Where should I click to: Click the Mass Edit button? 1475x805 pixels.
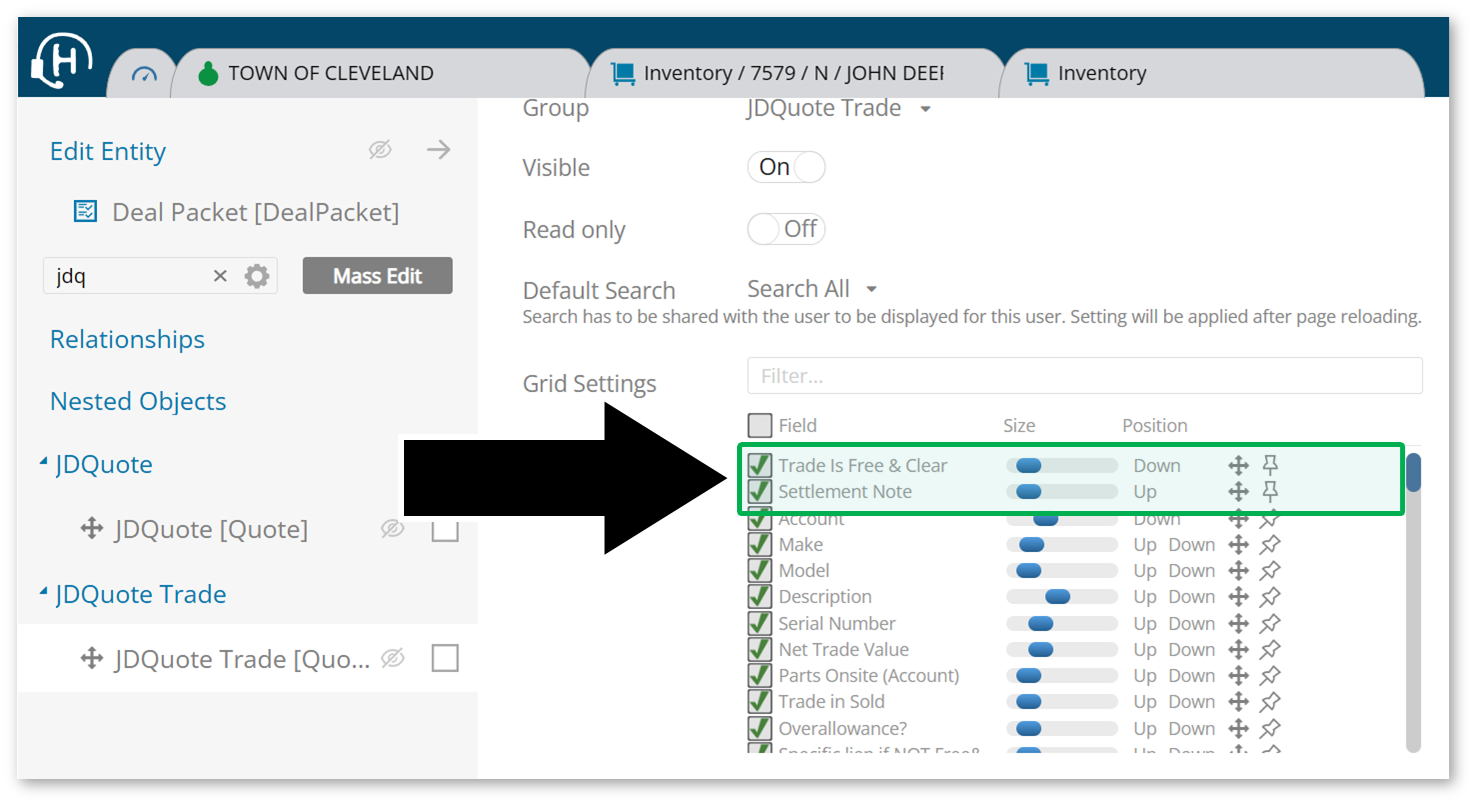pos(377,276)
